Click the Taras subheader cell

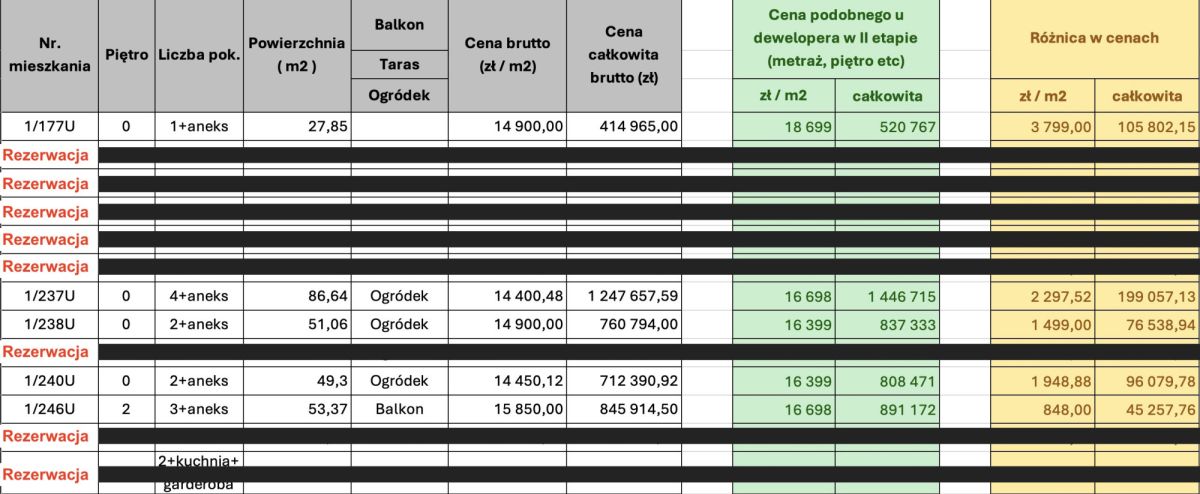[399, 64]
